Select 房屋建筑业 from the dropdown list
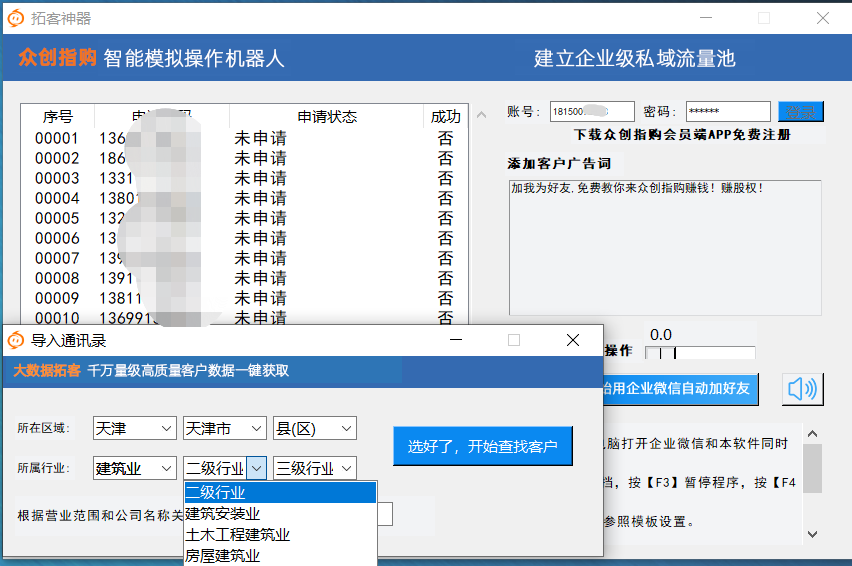 [280, 555]
